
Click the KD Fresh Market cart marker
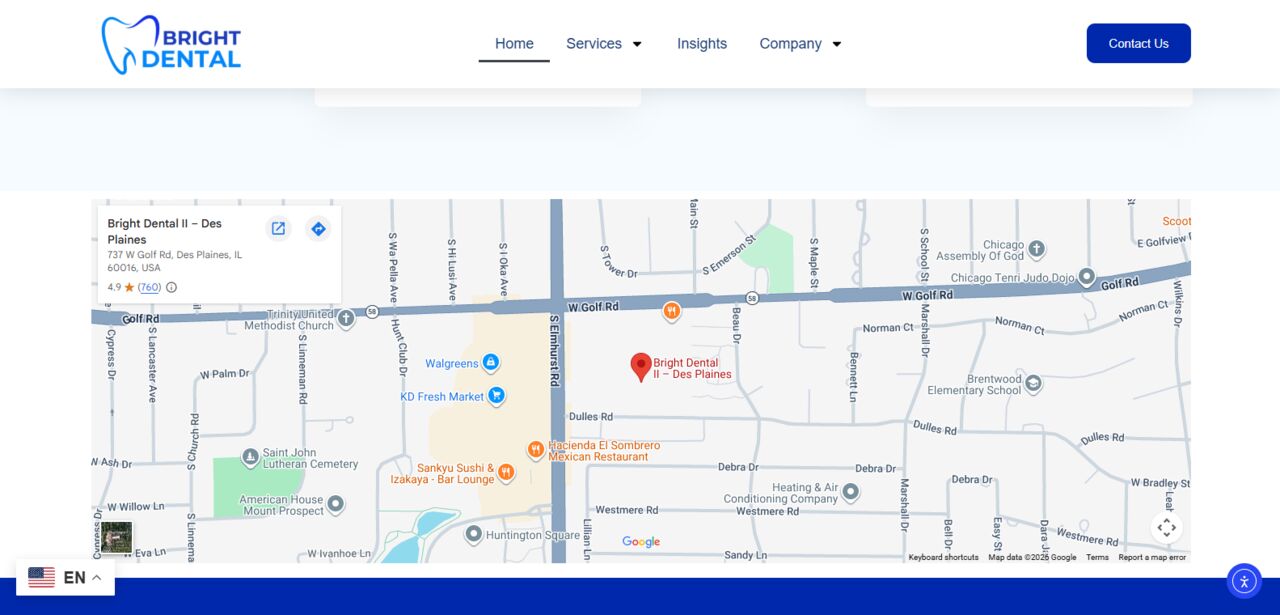pos(496,396)
